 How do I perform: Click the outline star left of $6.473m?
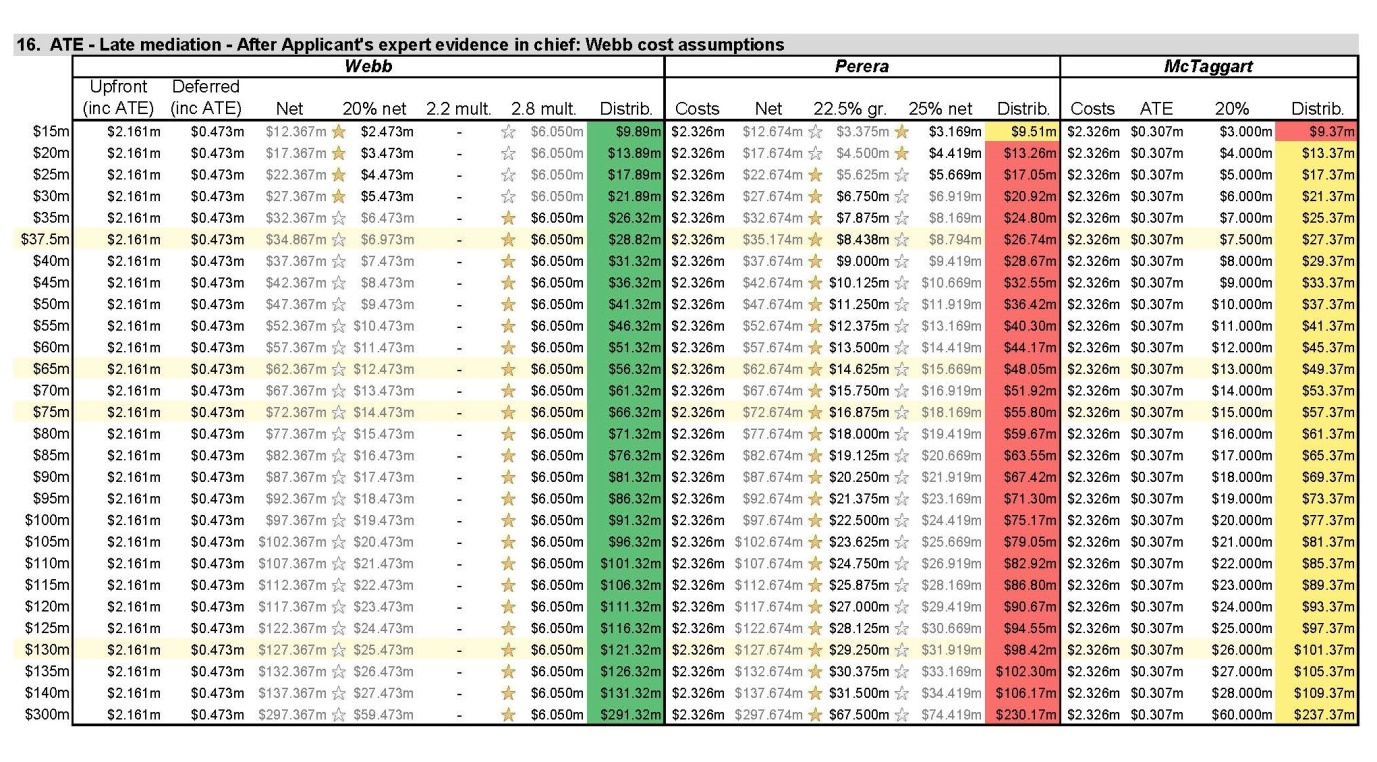(x=338, y=217)
